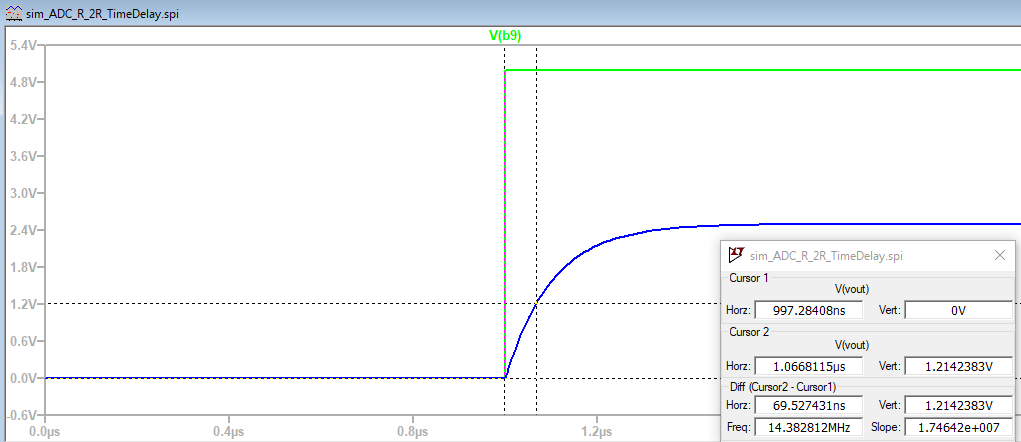Select the Cursor 1 Horz field
Image resolution: width=1021 pixels, height=442 pixels.
click(x=807, y=310)
